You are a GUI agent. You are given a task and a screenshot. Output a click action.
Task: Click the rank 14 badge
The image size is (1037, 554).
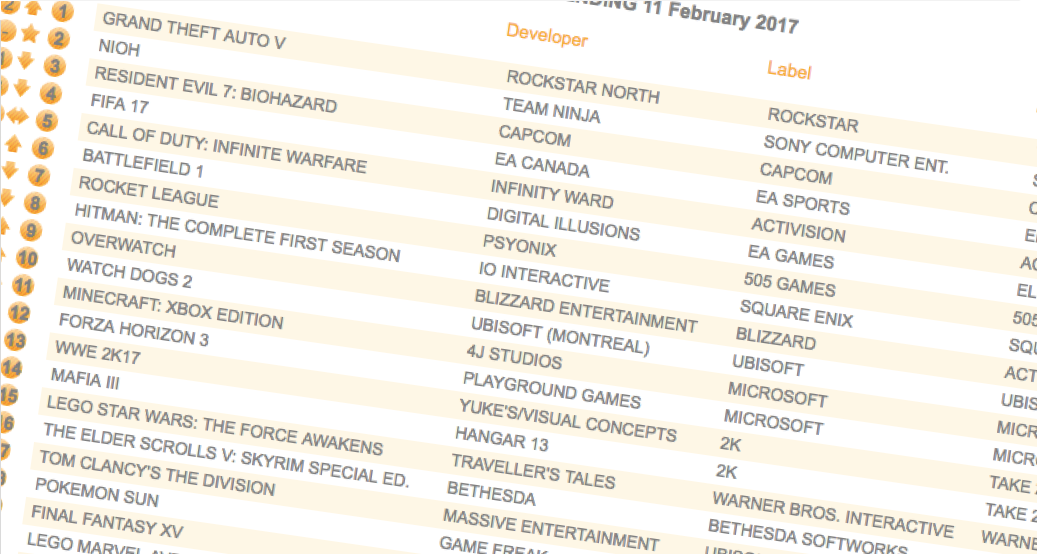[x=11, y=368]
